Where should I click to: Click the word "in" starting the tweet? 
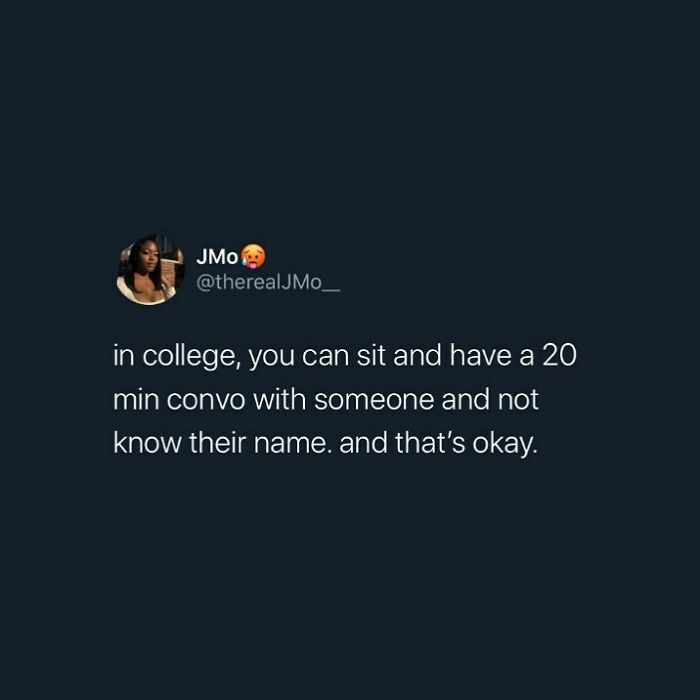tap(124, 356)
